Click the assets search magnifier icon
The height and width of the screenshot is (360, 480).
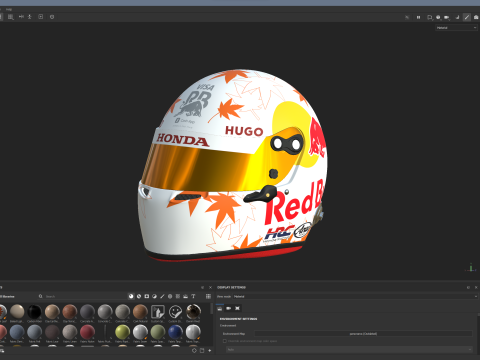(40, 296)
